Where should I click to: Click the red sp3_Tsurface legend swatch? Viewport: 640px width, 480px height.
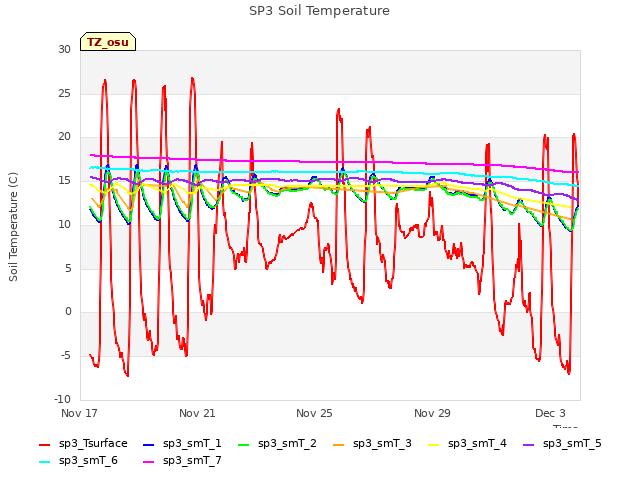pyautogui.click(x=44, y=444)
